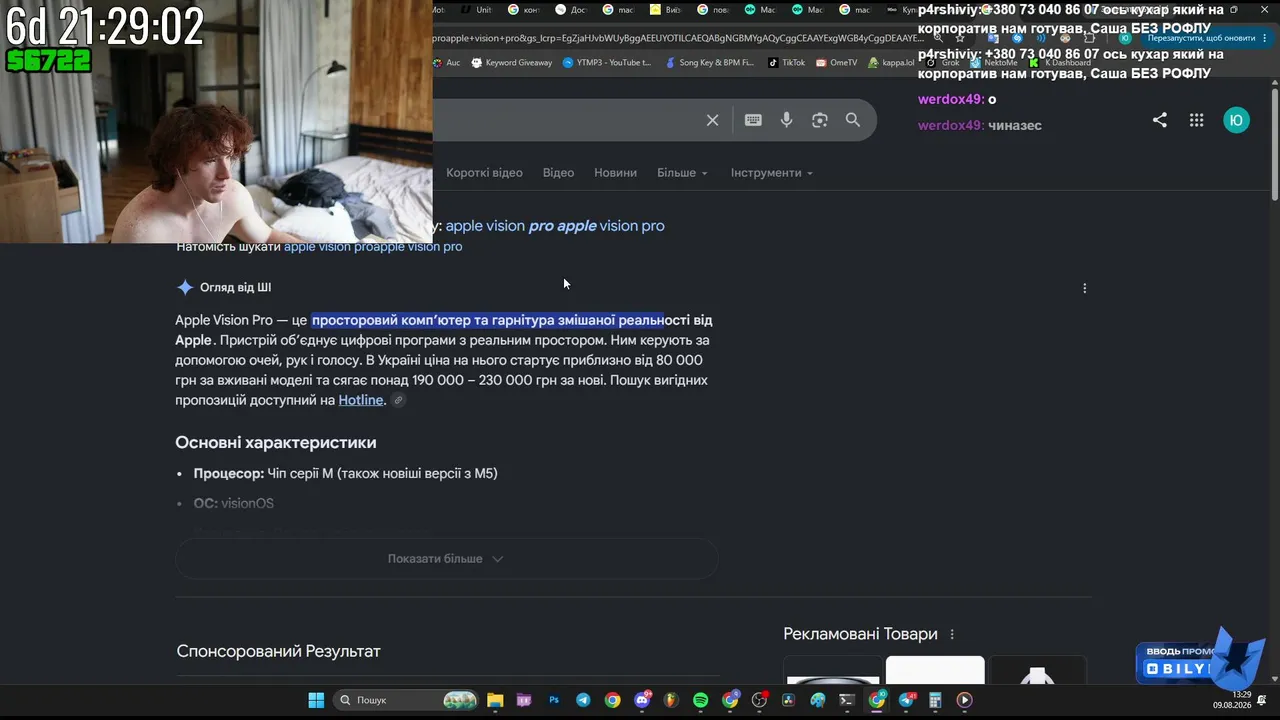Image resolution: width=1280 pixels, height=720 pixels.
Task: Expand AI overview with Показати більше
Action: [446, 559]
